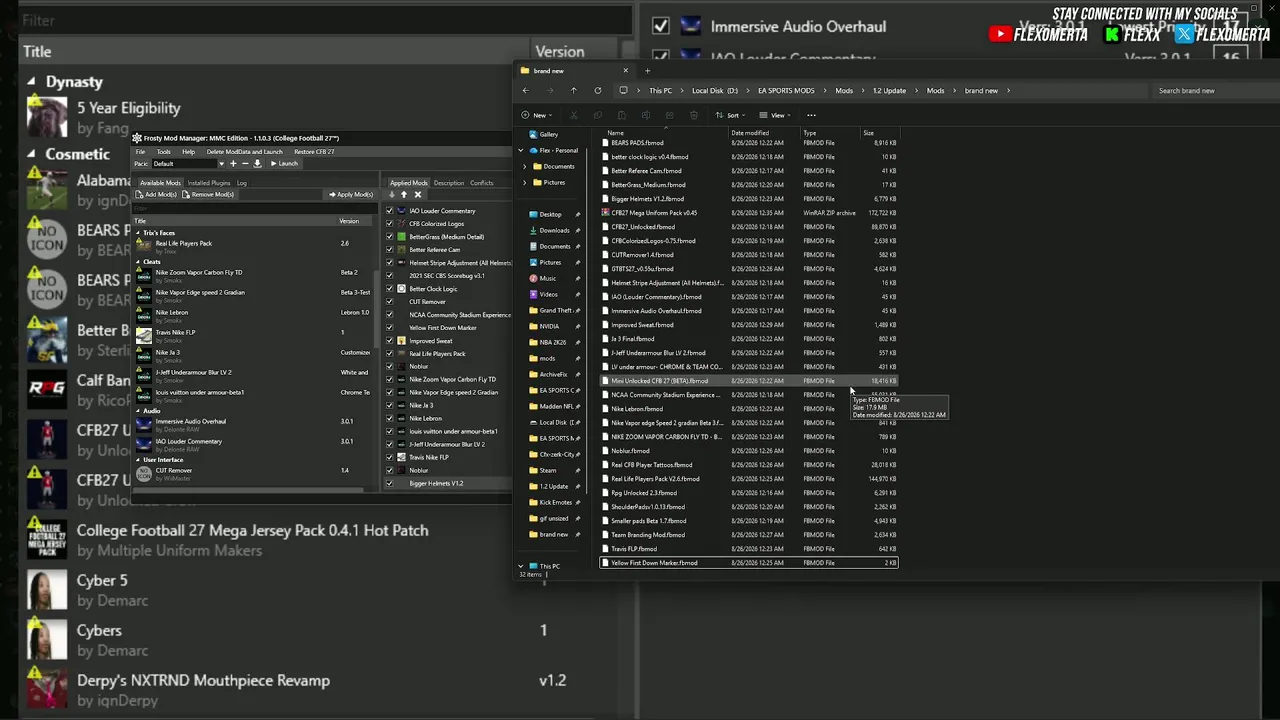Image resolution: width=1280 pixels, height=720 pixels.
Task: Collapse the User Interface category
Action: pos(138,460)
